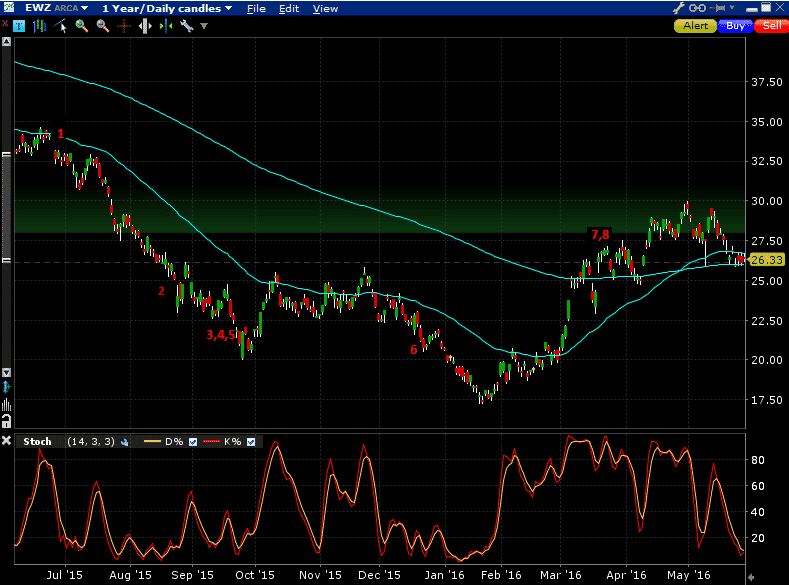Image resolution: width=789 pixels, height=585 pixels.
Task: Click the blue Buy button
Action: (x=735, y=26)
